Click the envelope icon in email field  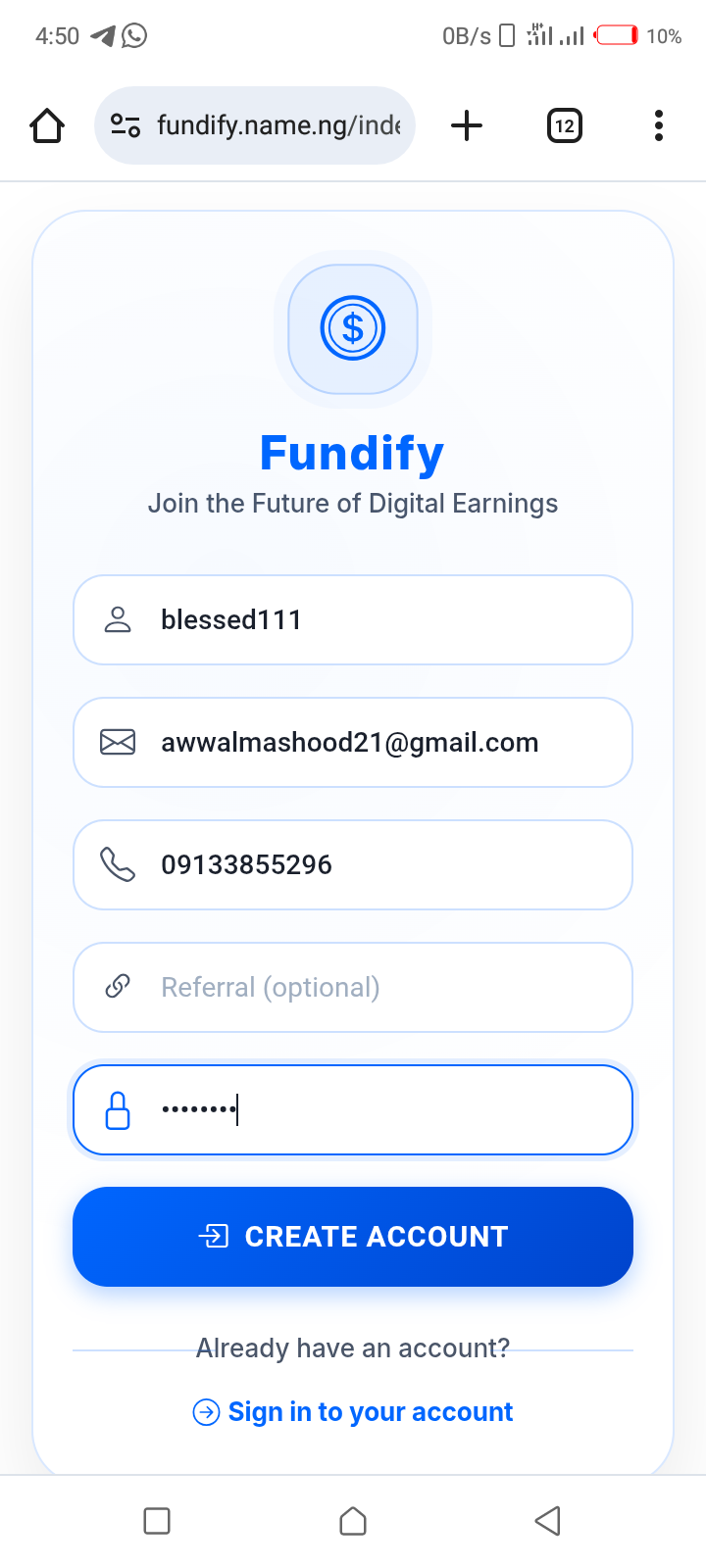click(x=118, y=742)
